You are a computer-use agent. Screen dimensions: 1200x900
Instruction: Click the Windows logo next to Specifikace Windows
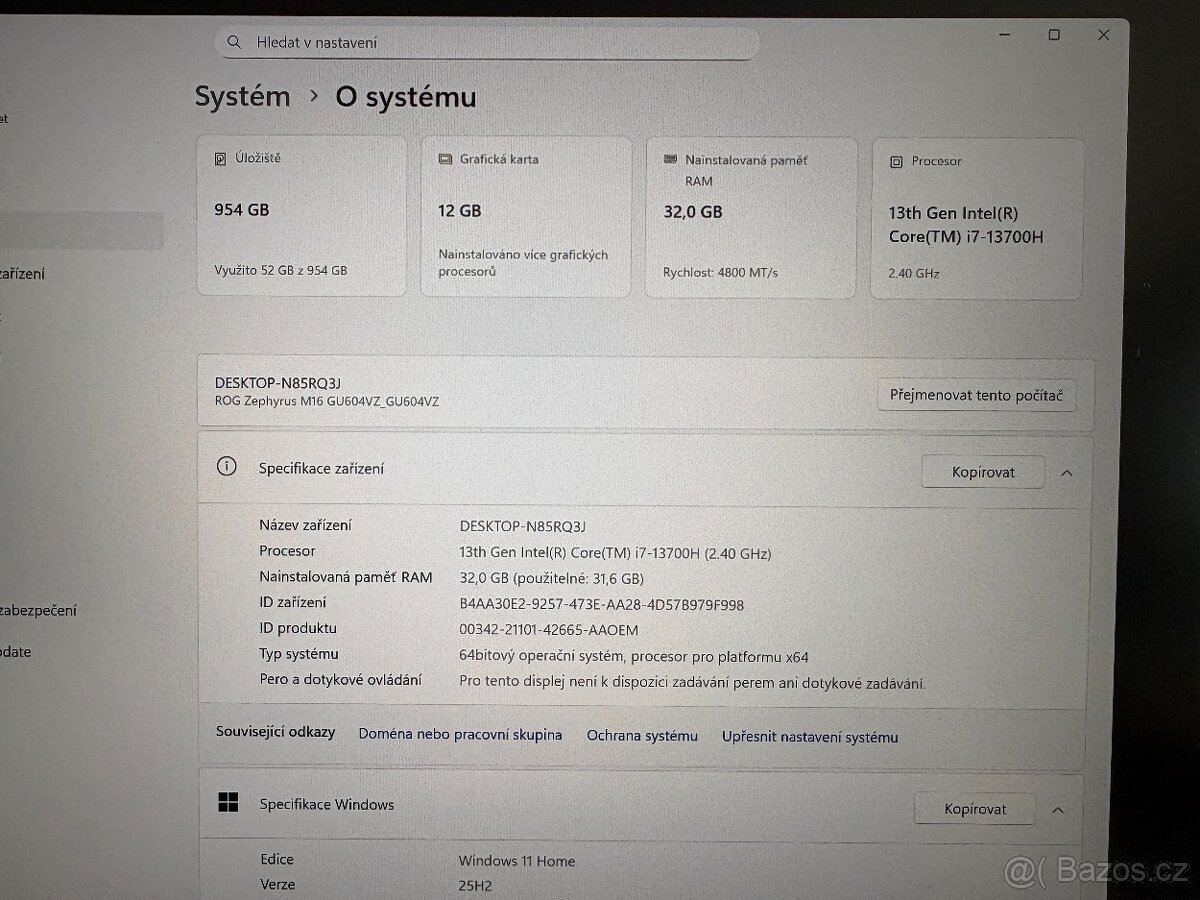(x=230, y=802)
